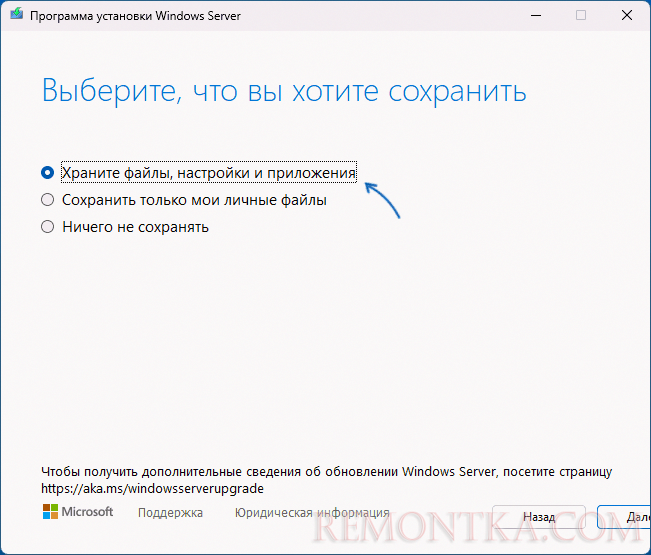The height and width of the screenshot is (555, 651).
Task: Open the Поддержка link
Action: [170, 513]
